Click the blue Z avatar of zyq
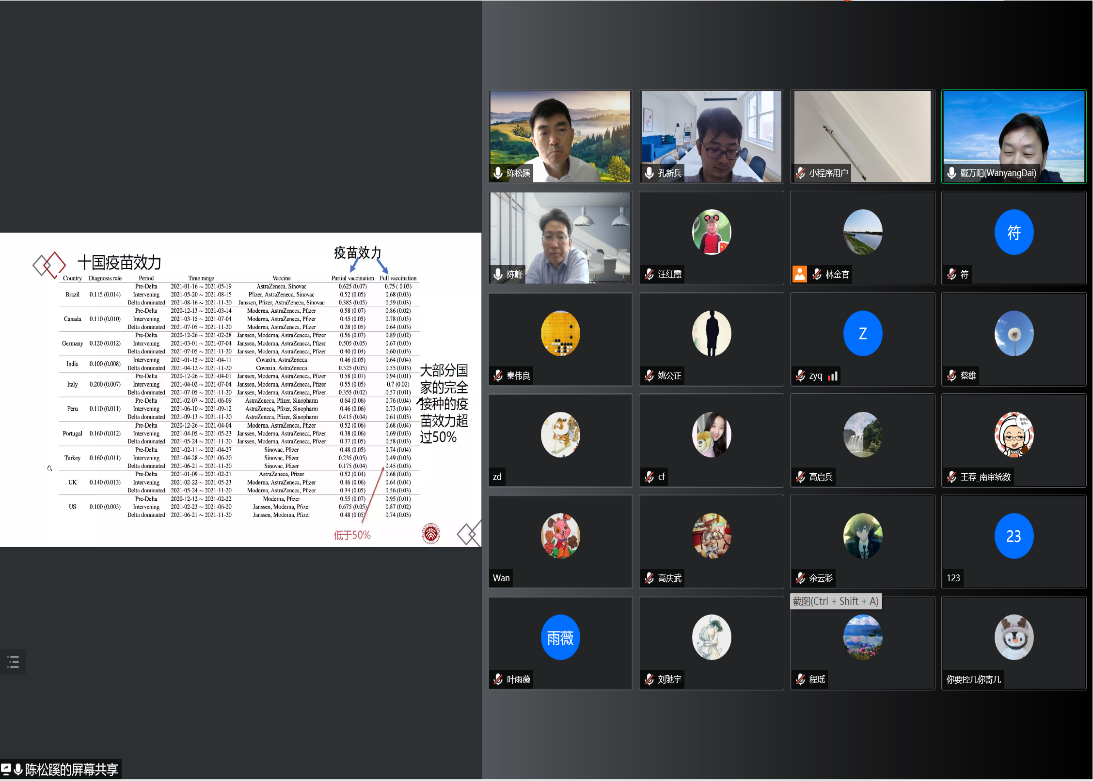The height and width of the screenshot is (781, 1093). coord(862,333)
